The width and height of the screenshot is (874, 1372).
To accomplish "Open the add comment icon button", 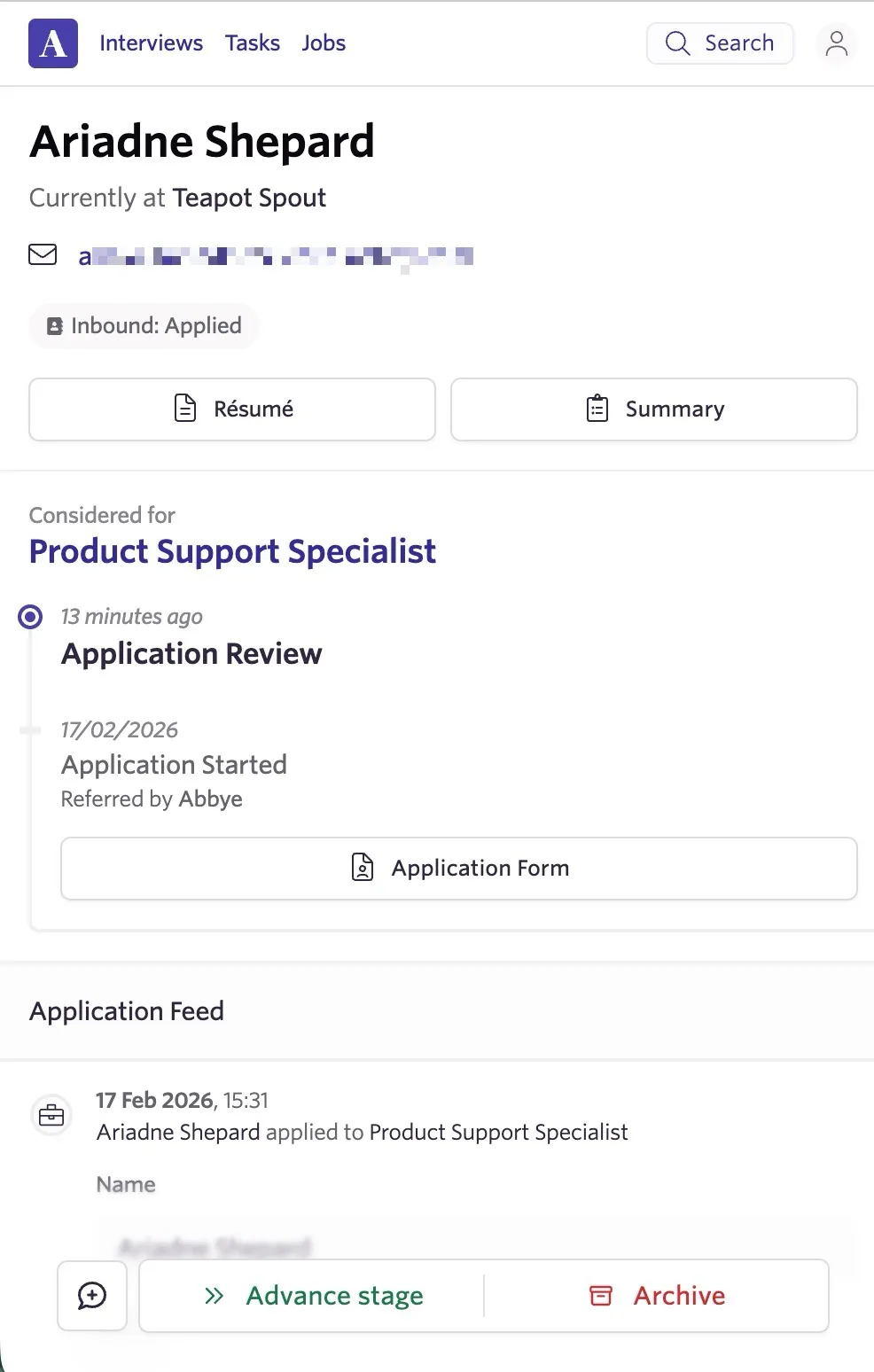I will tap(92, 1296).
